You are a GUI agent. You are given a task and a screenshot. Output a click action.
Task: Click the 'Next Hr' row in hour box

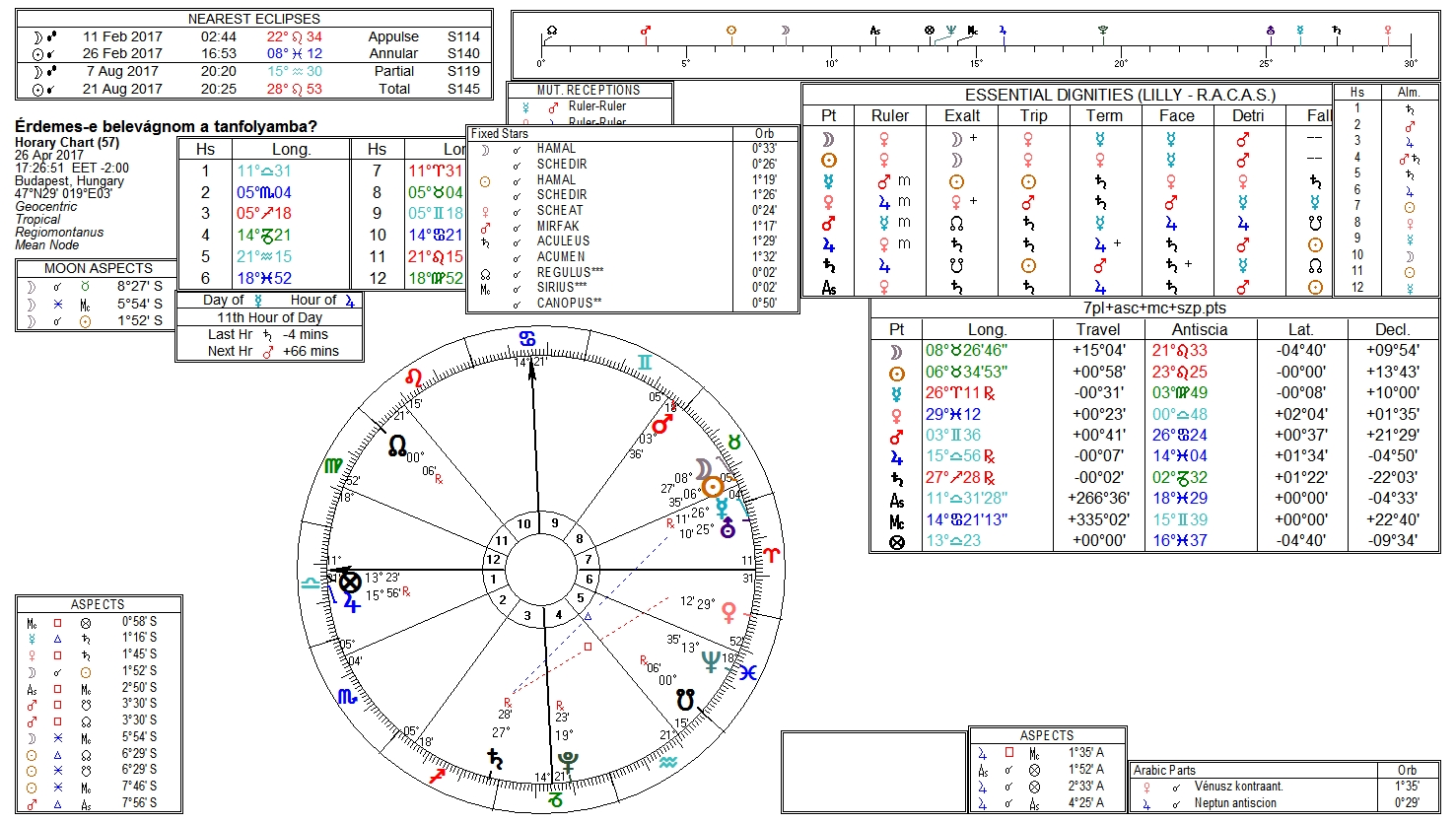click(273, 351)
